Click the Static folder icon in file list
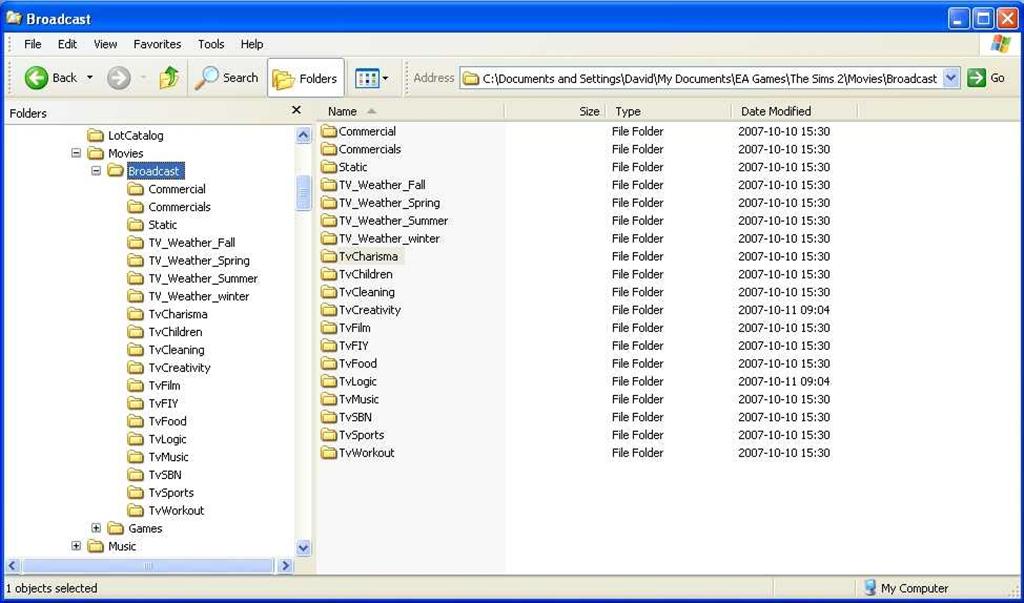 pyautogui.click(x=328, y=167)
